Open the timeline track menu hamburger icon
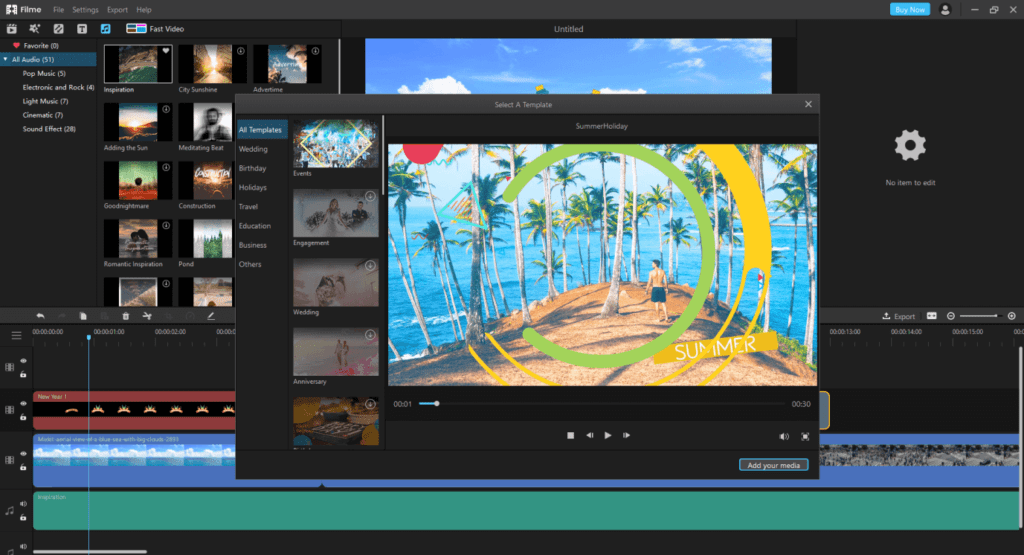 coord(16,336)
